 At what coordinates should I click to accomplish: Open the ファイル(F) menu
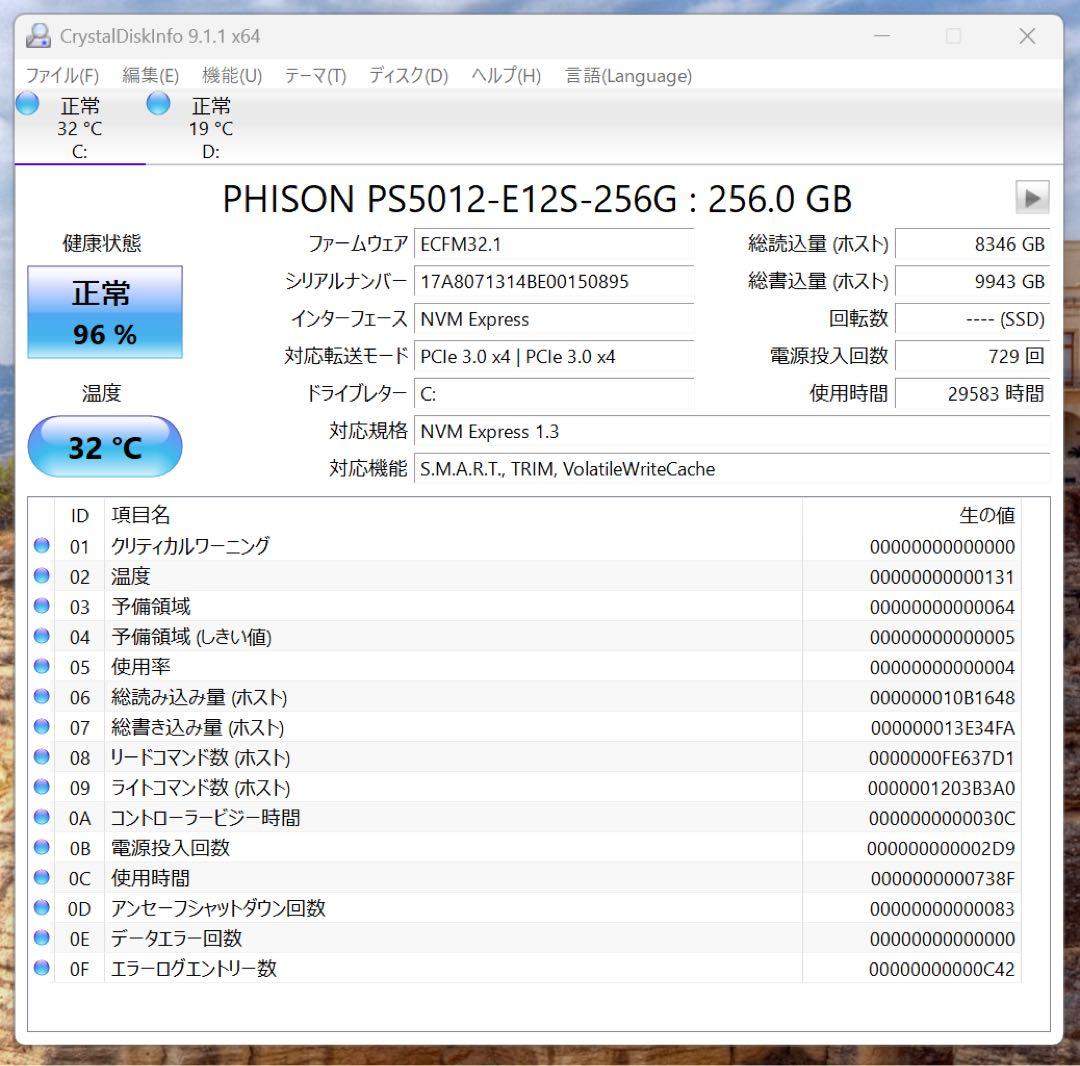[x=62, y=76]
